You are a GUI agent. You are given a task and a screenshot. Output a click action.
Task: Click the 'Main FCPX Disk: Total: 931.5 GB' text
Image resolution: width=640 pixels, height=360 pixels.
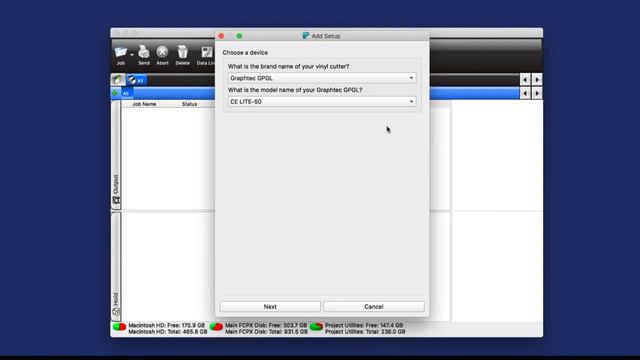tap(267, 332)
